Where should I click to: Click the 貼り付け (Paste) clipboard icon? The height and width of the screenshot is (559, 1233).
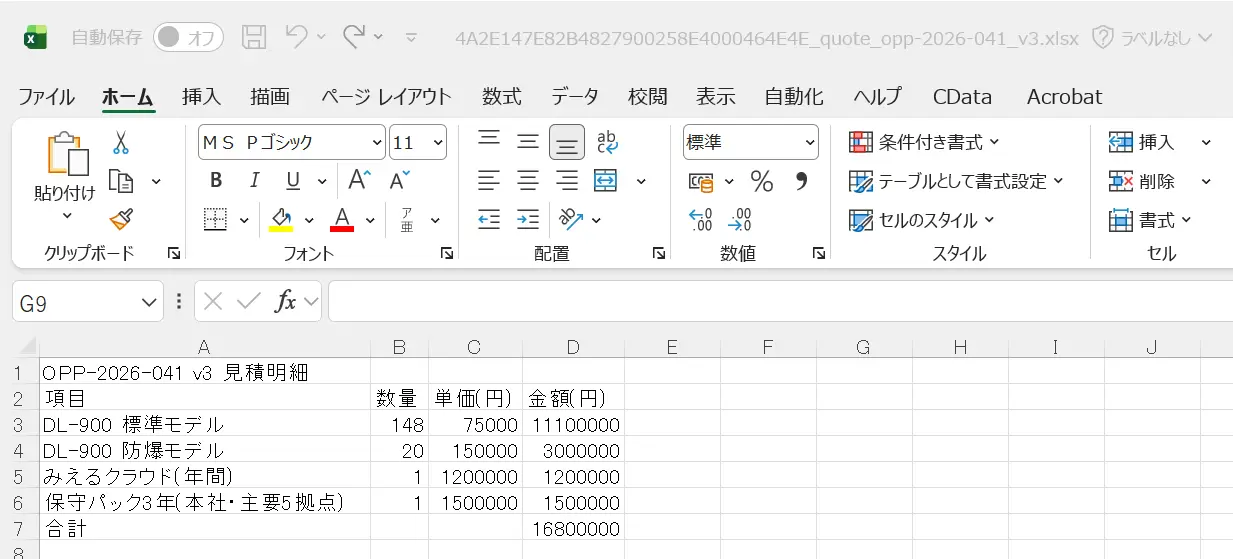pos(66,155)
